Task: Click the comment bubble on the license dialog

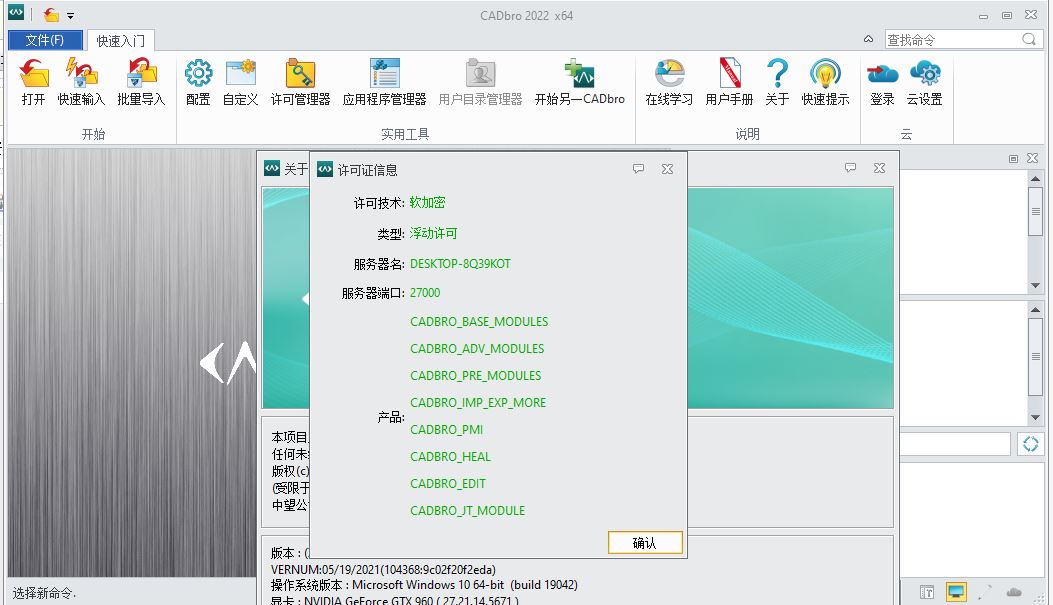Action: (x=638, y=169)
